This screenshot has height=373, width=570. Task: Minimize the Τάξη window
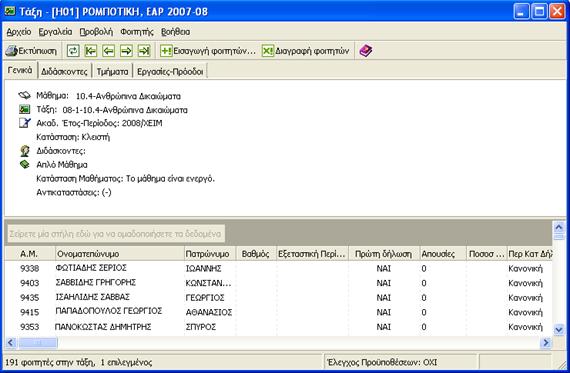521,12
